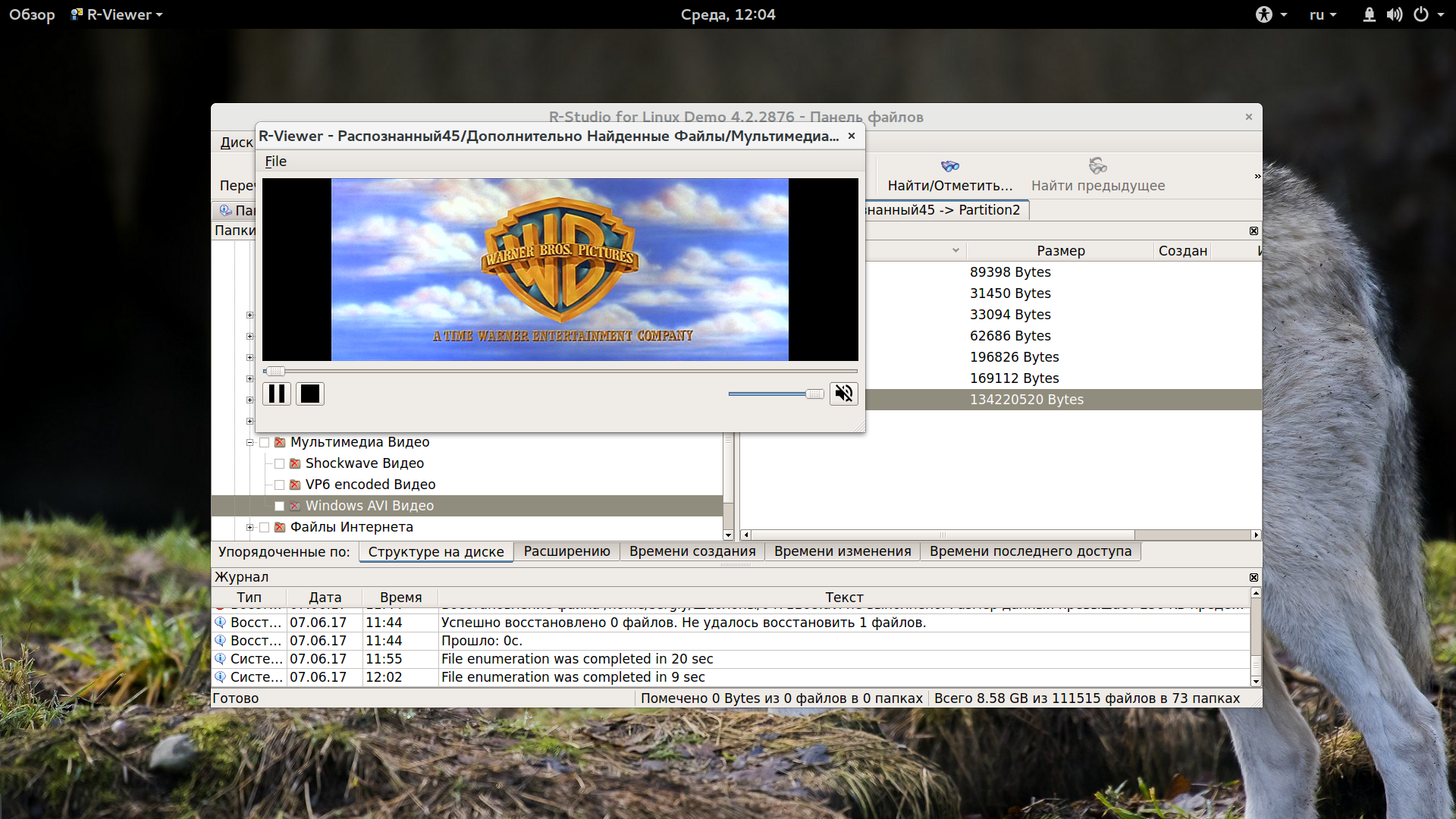Click the volume icon in the system tray
Viewport: 1456px width, 819px height.
(x=1394, y=14)
